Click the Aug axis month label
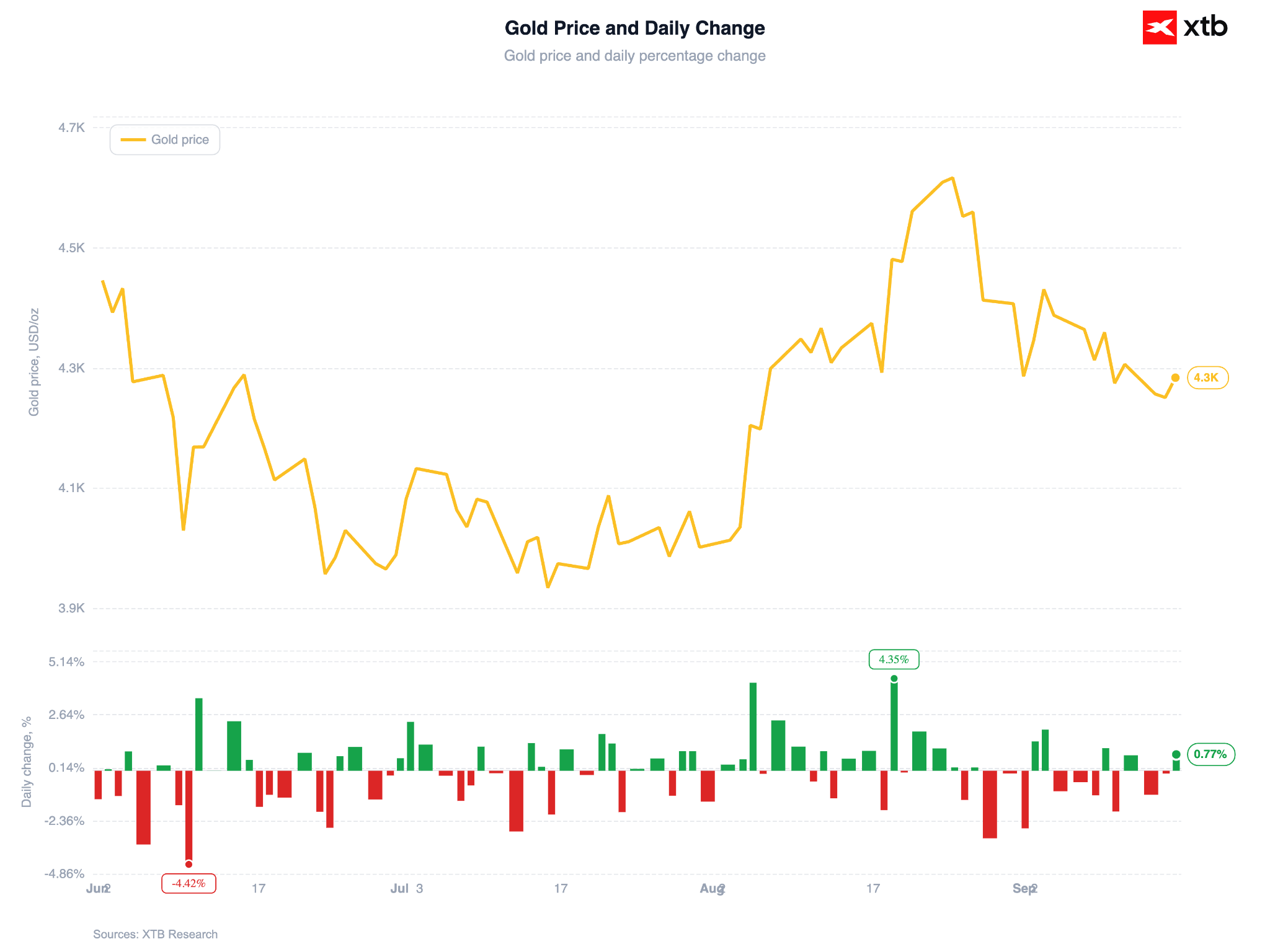Image resolution: width=1270 pixels, height=952 pixels. click(x=711, y=889)
